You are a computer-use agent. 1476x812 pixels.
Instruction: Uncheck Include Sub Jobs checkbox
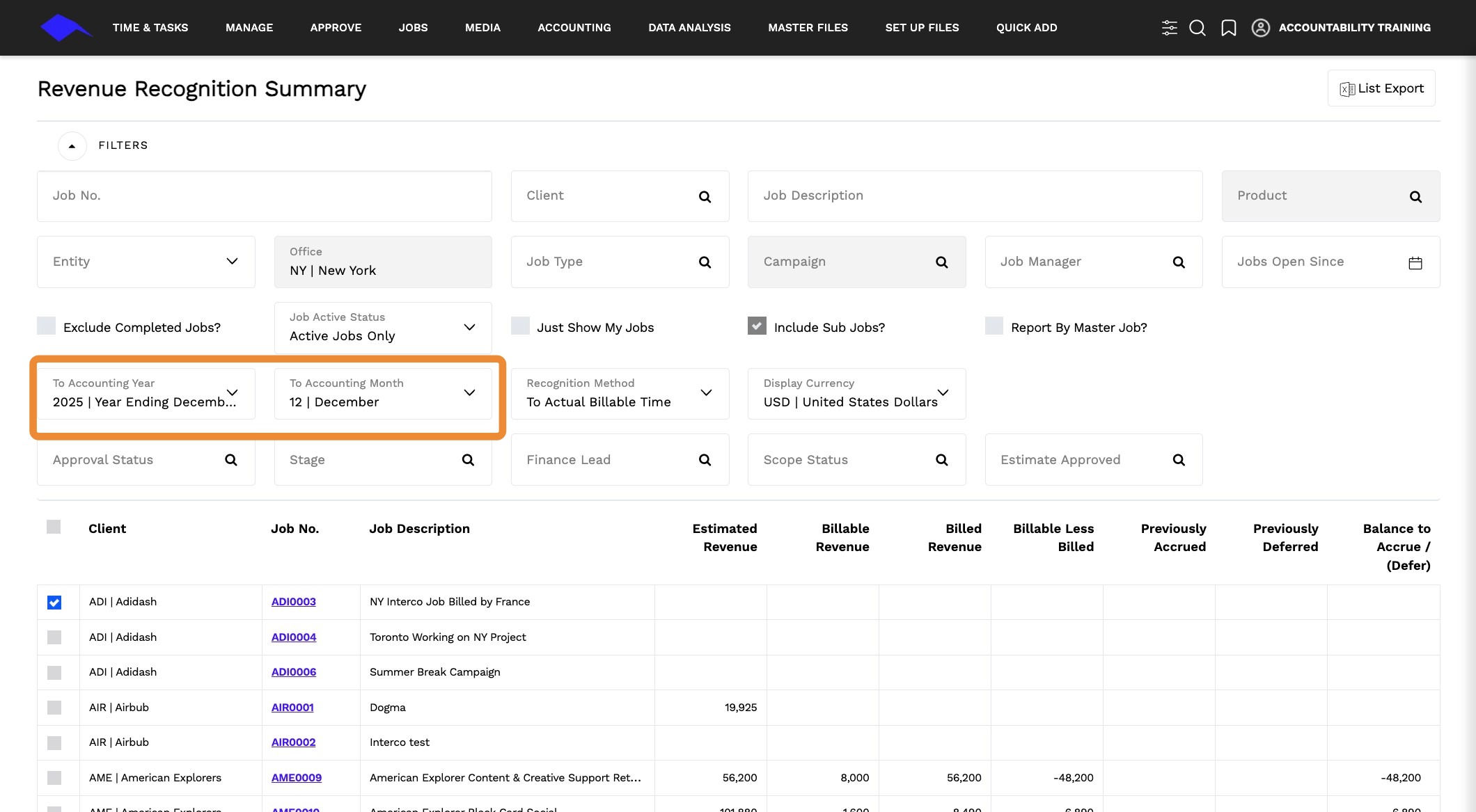click(x=757, y=326)
